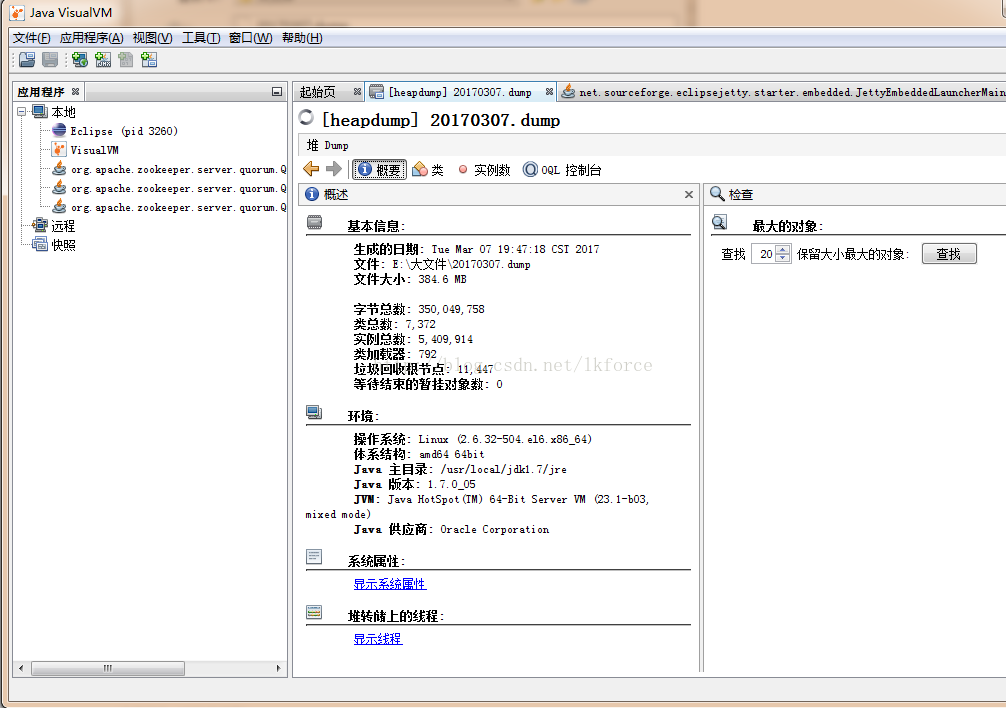Close the 应用程序 panel tab
This screenshot has width=1006, height=708.
point(76,92)
